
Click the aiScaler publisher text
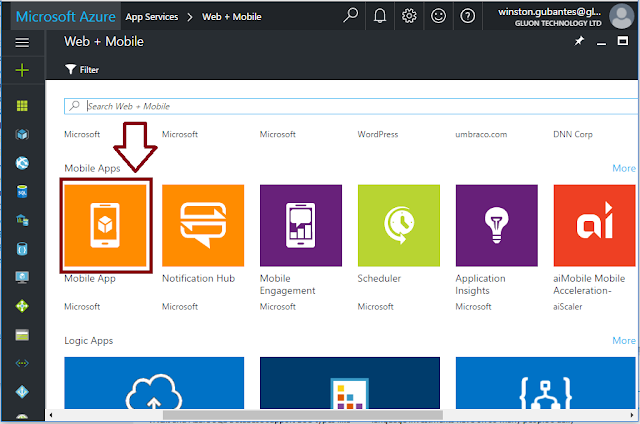pos(567,306)
